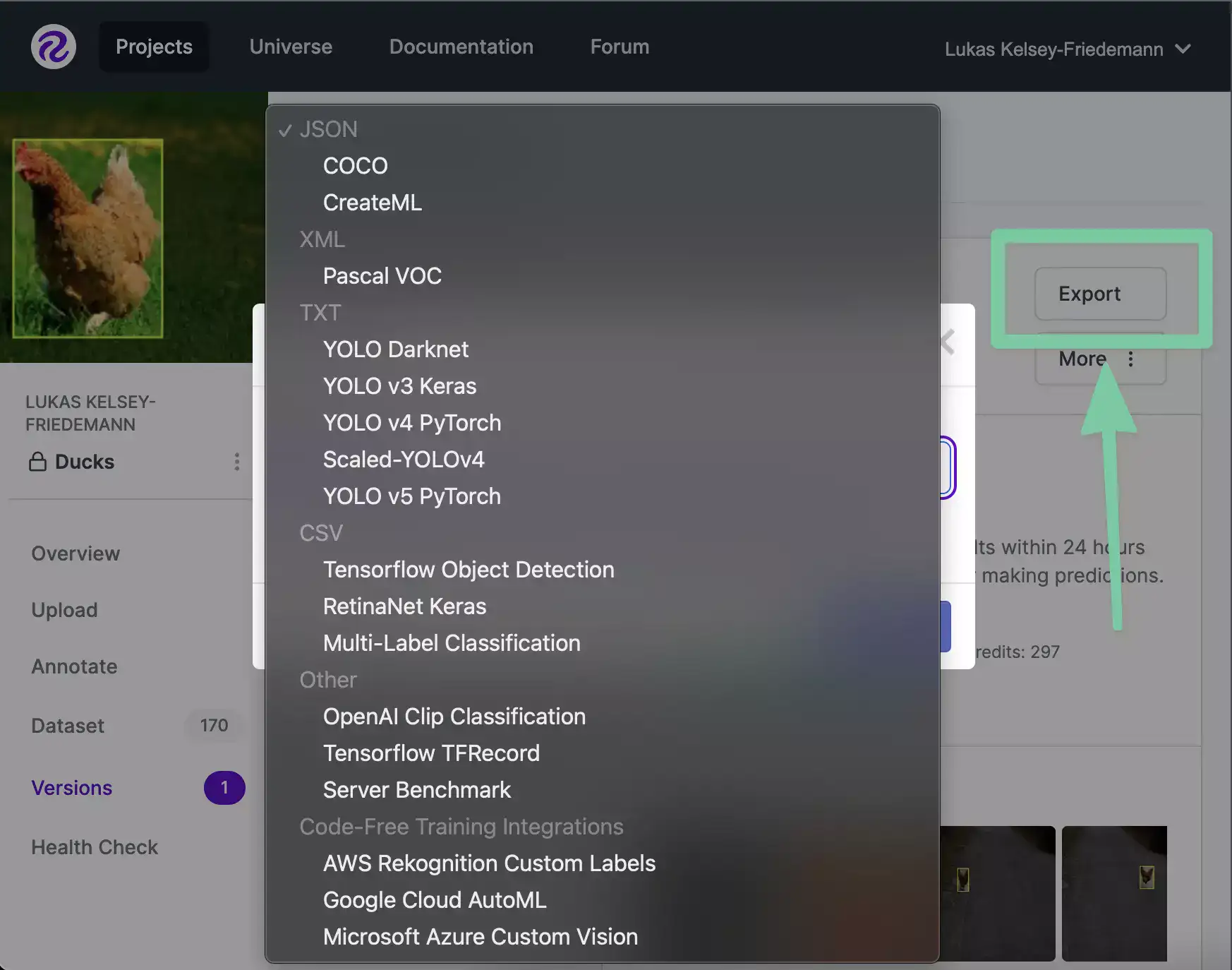The width and height of the screenshot is (1232, 970).
Task: Open Ducks project options menu
Action: coord(237,462)
